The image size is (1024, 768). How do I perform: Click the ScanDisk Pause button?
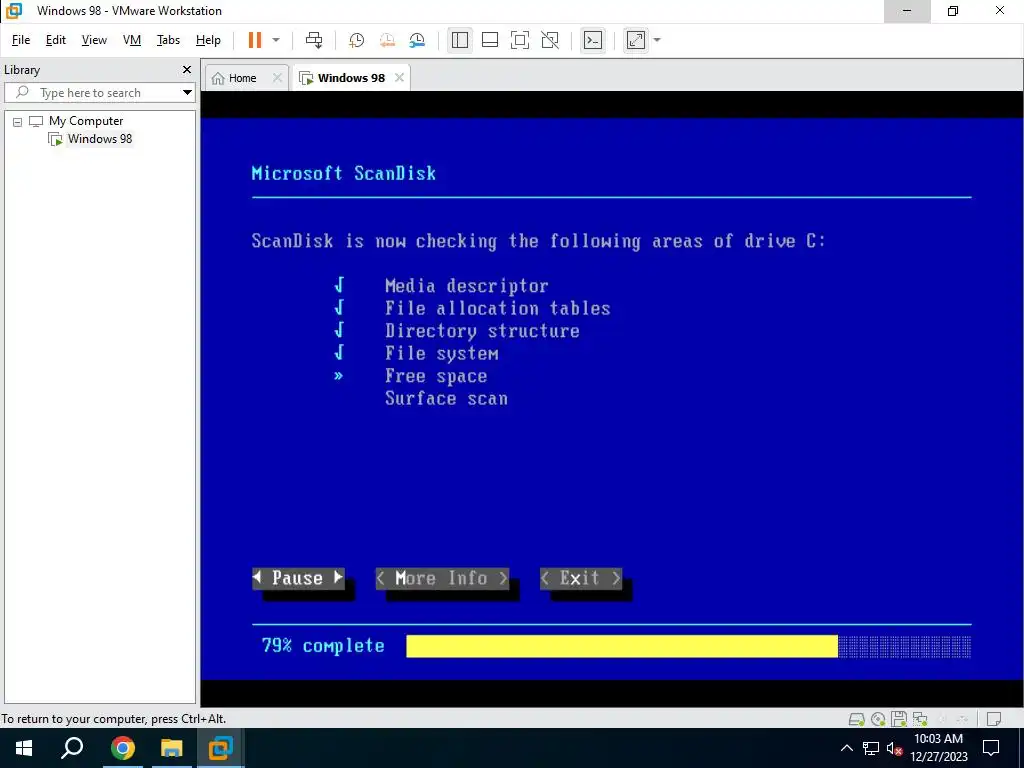pos(298,578)
